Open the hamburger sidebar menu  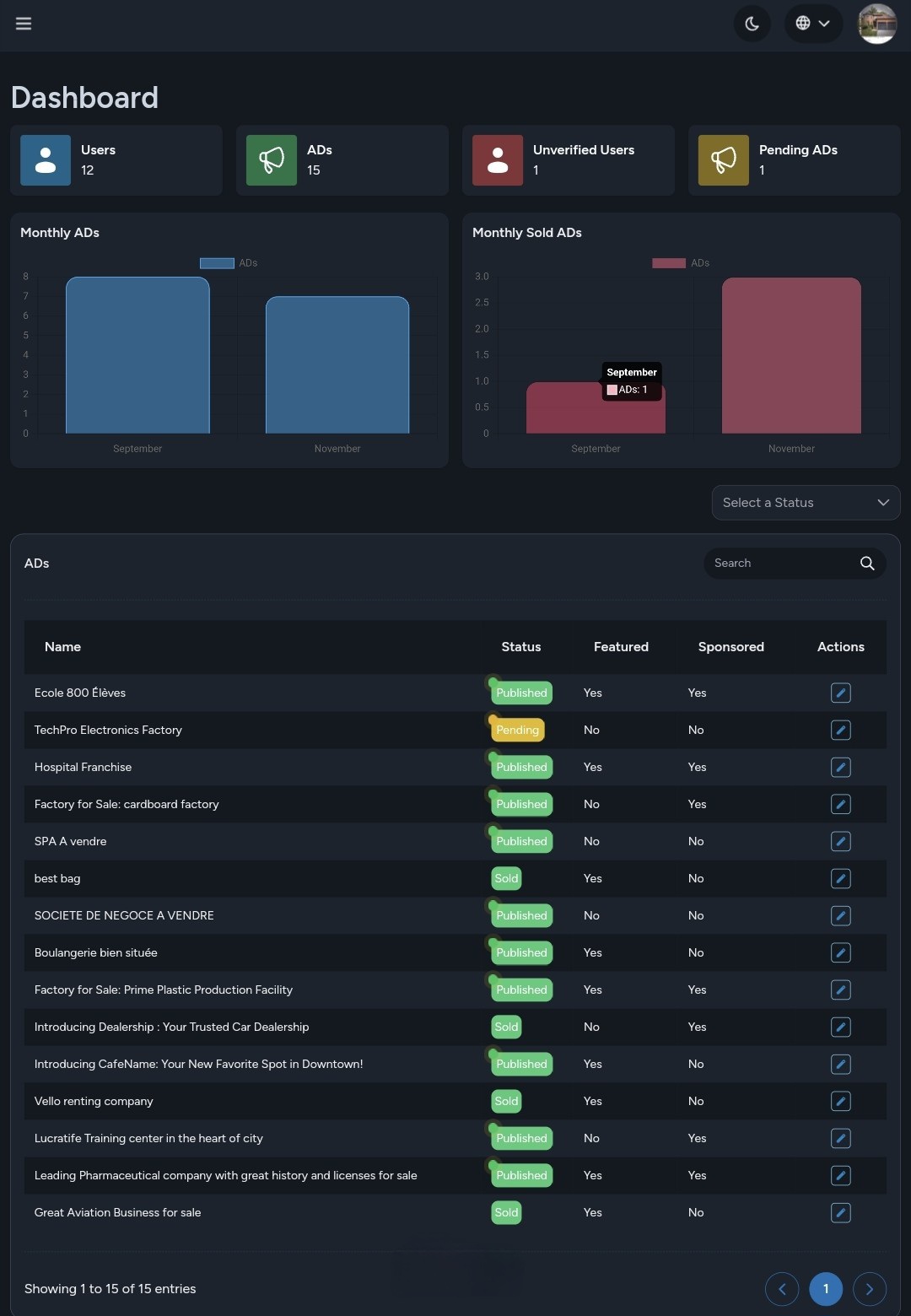pos(24,24)
